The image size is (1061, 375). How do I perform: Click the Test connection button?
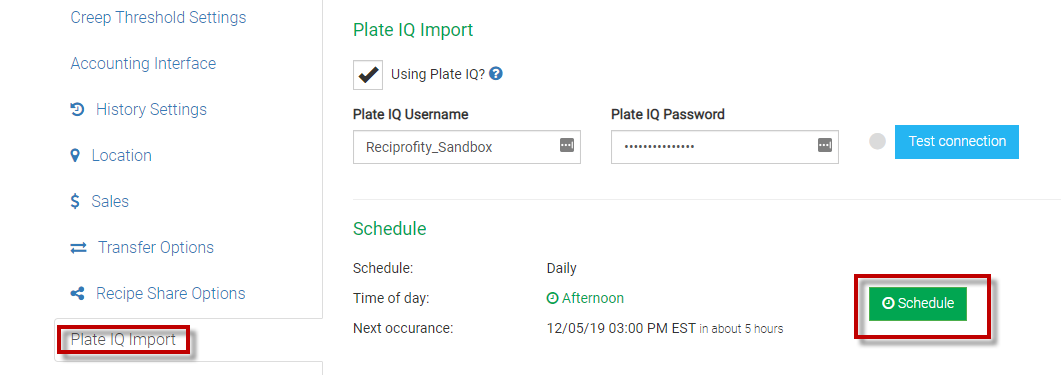click(957, 141)
